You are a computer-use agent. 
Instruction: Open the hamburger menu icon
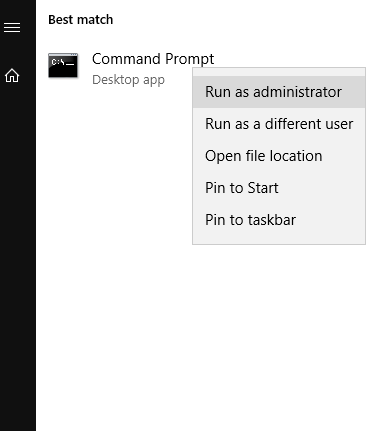12,27
